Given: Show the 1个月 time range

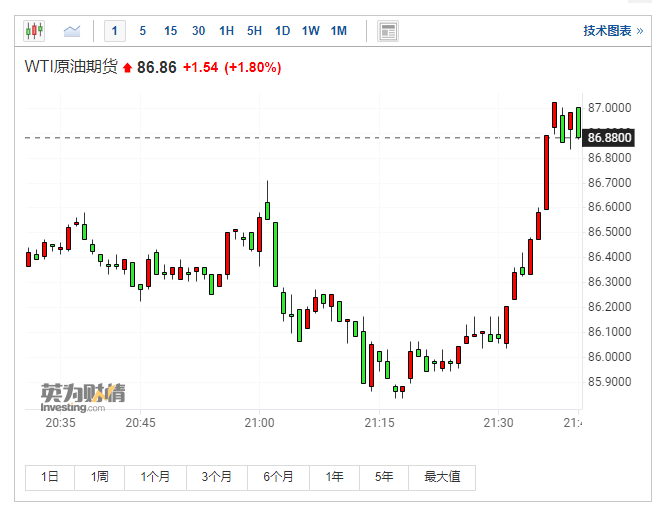Looking at the screenshot, I should 155,477.
